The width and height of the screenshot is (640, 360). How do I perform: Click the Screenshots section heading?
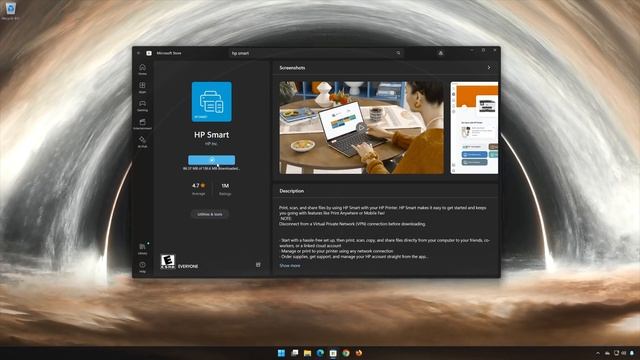(x=292, y=68)
